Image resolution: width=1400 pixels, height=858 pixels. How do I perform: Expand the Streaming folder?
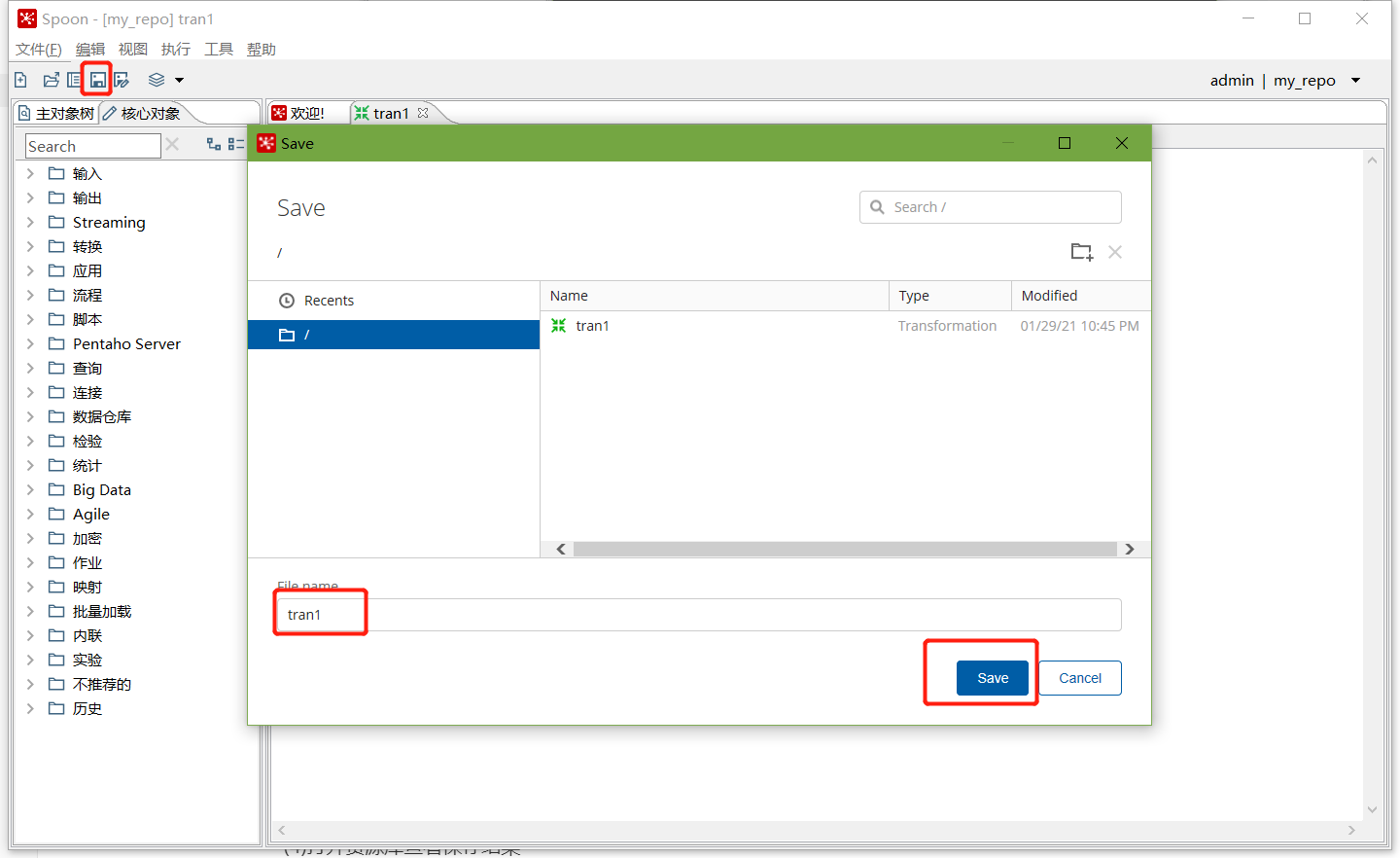point(30,223)
